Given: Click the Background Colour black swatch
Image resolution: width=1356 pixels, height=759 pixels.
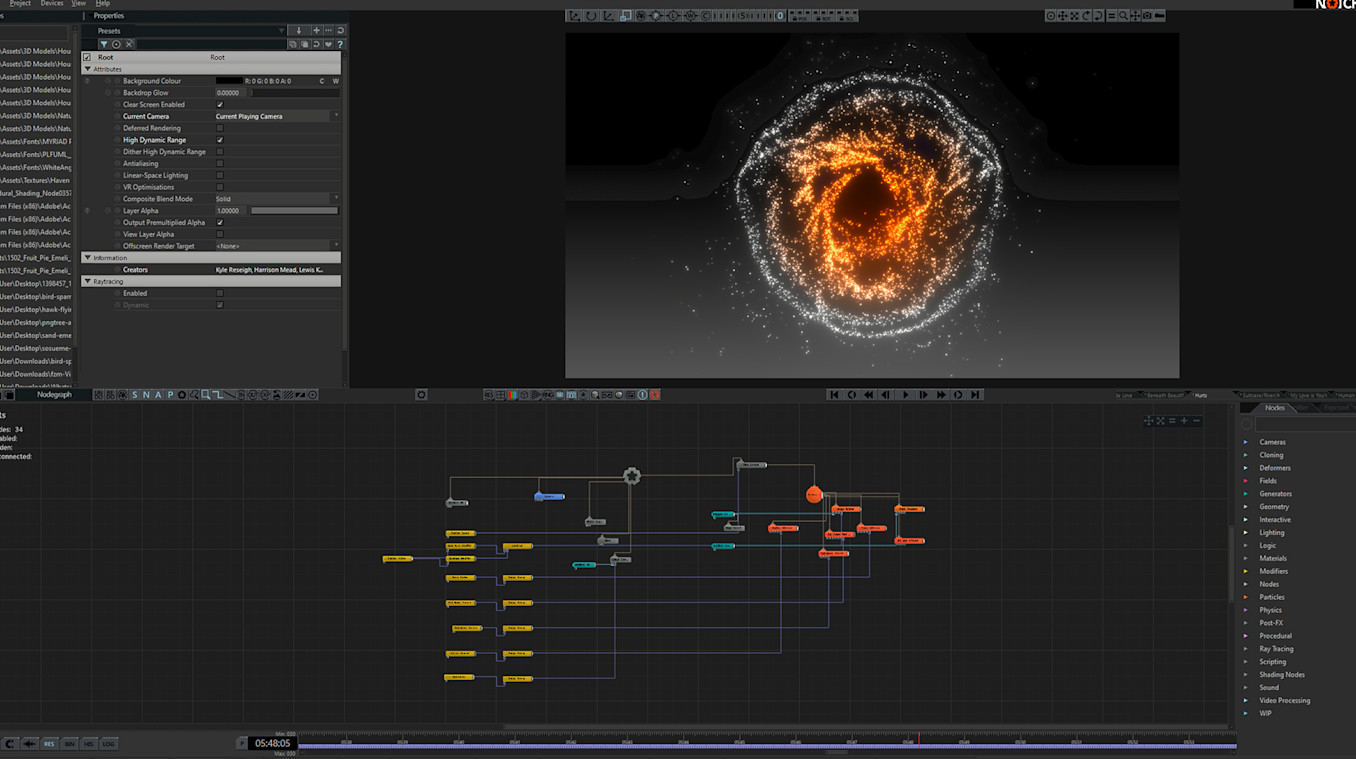Looking at the screenshot, I should click(229, 81).
